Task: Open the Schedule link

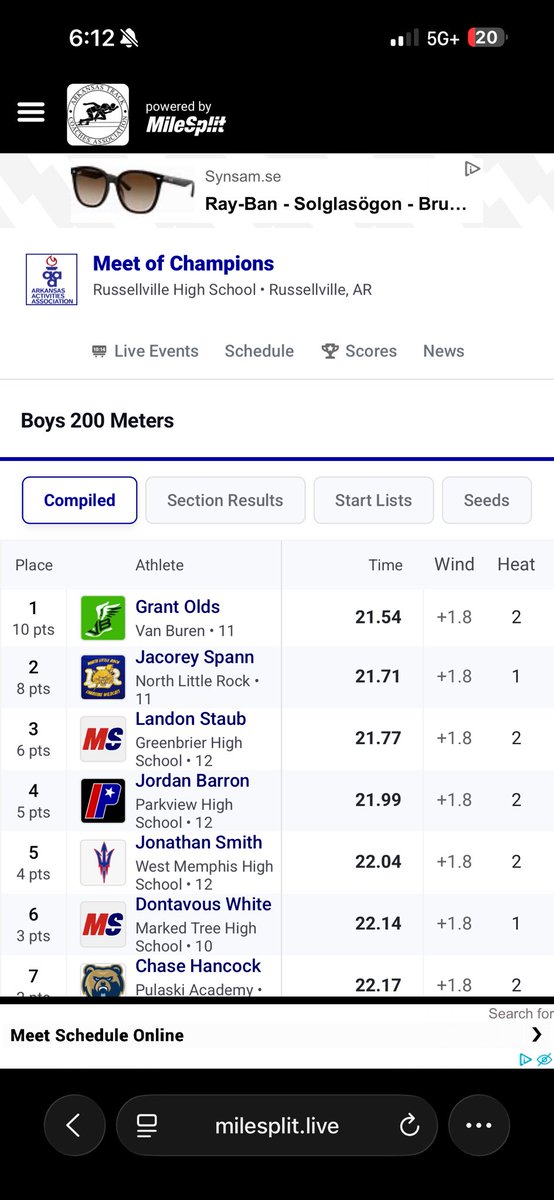Action: click(x=259, y=351)
